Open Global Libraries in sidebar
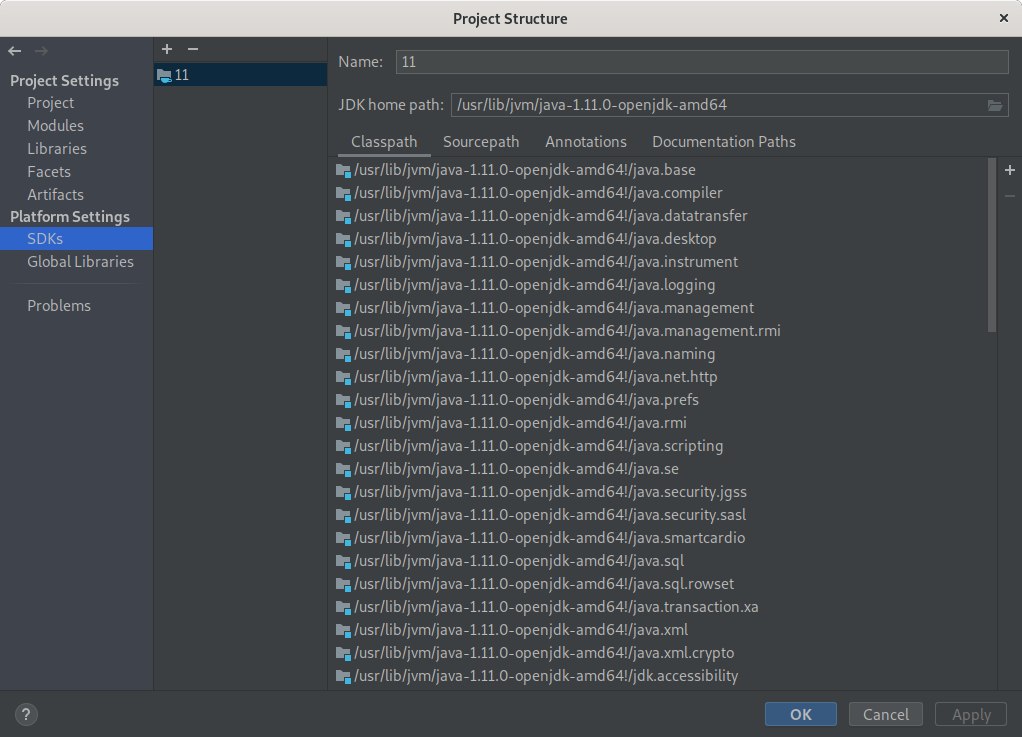 (80, 262)
